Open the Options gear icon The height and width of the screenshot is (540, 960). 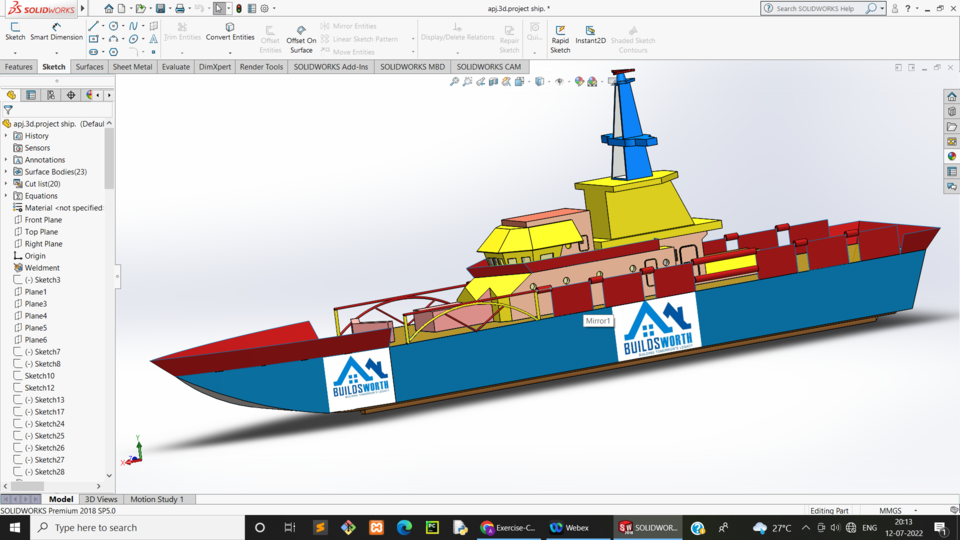tap(264, 9)
